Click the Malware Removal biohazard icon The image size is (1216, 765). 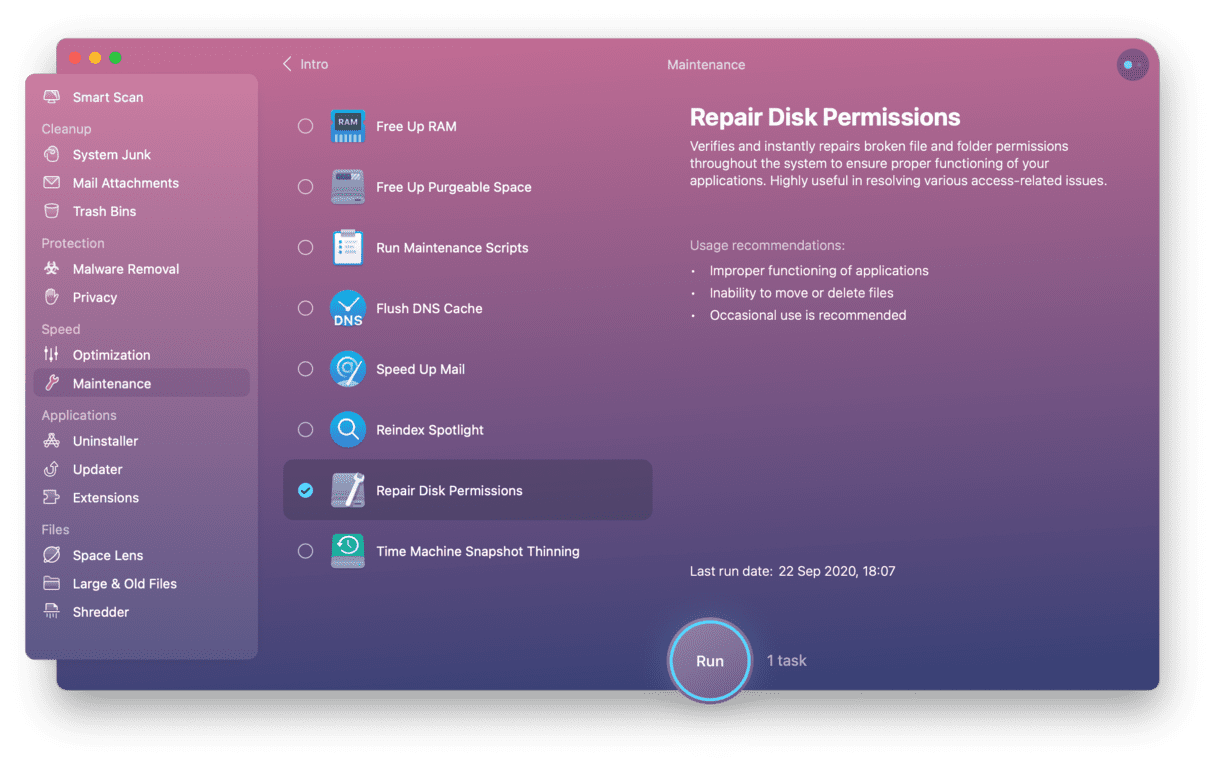(x=52, y=269)
